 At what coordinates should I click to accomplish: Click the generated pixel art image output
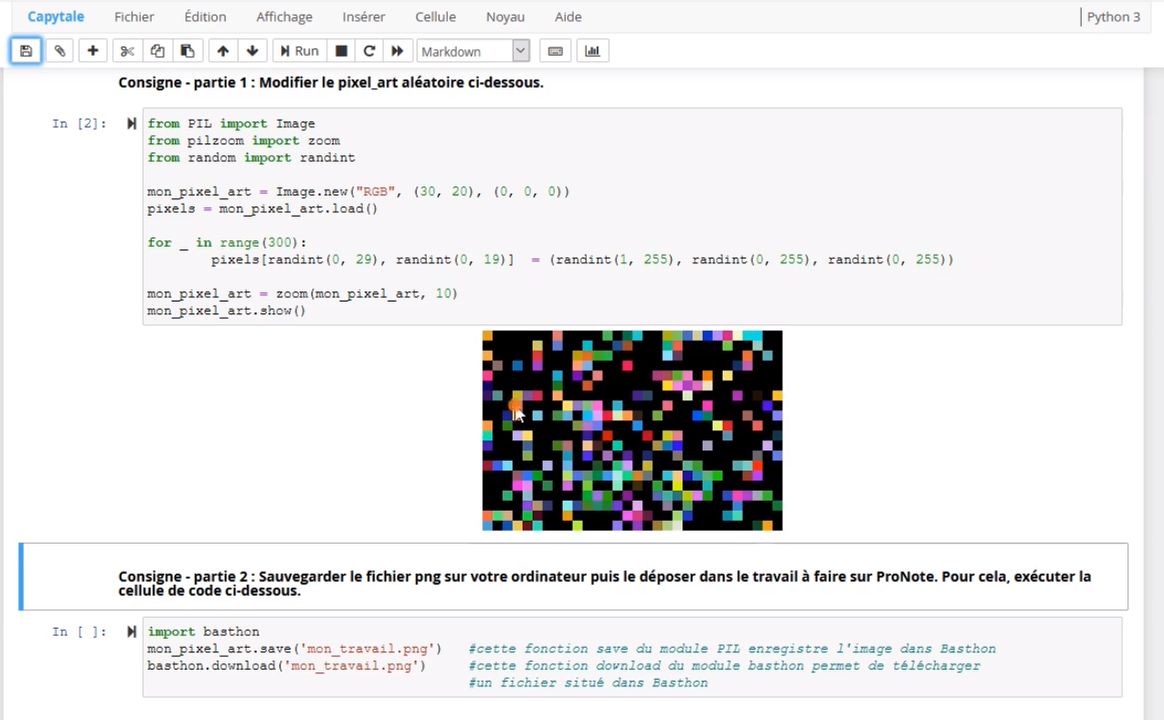coord(632,430)
